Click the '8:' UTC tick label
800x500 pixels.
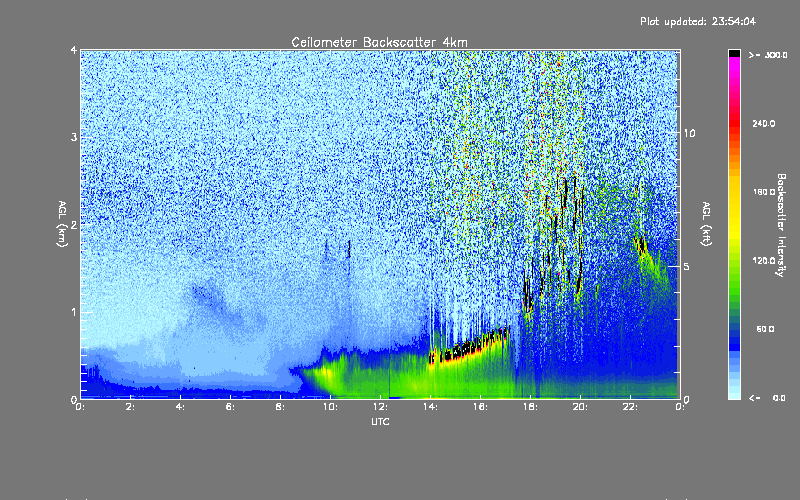click(280, 407)
